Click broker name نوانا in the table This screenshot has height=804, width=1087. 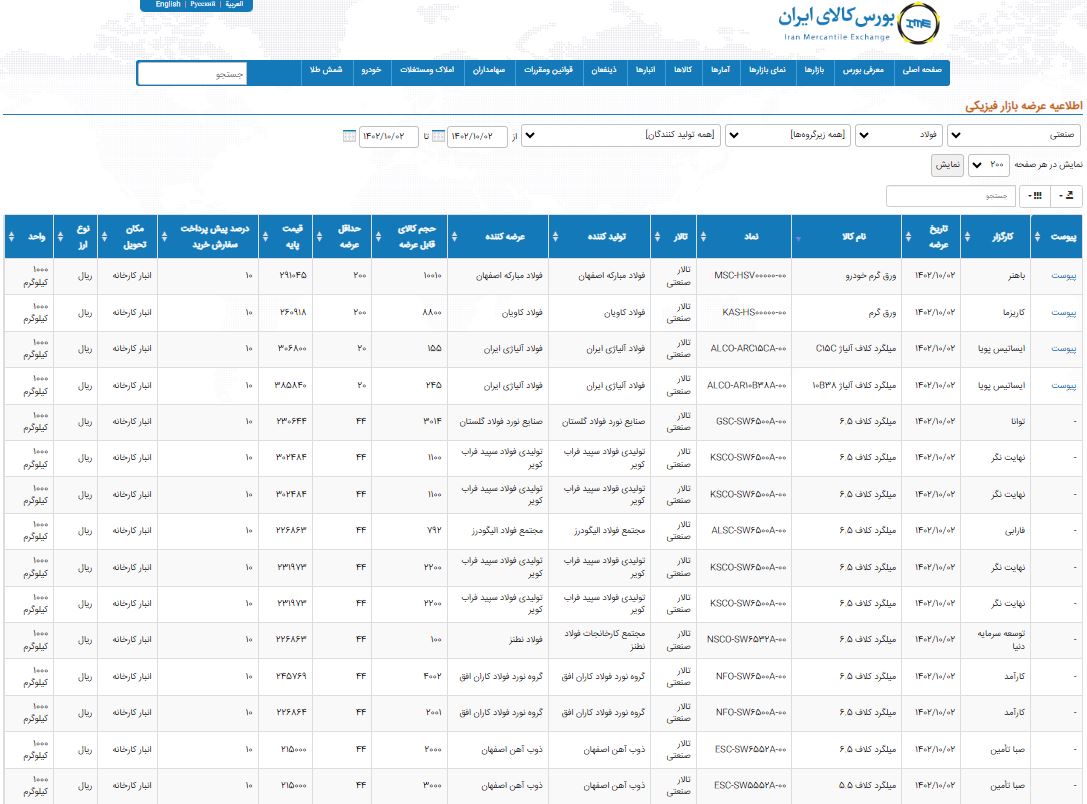pyautogui.click(x=1017, y=421)
